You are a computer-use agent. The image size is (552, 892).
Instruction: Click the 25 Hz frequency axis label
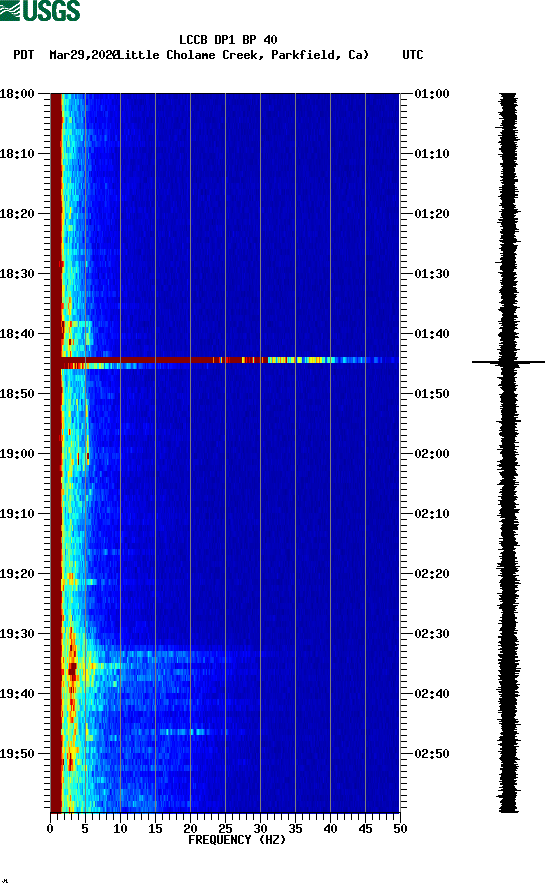click(225, 829)
